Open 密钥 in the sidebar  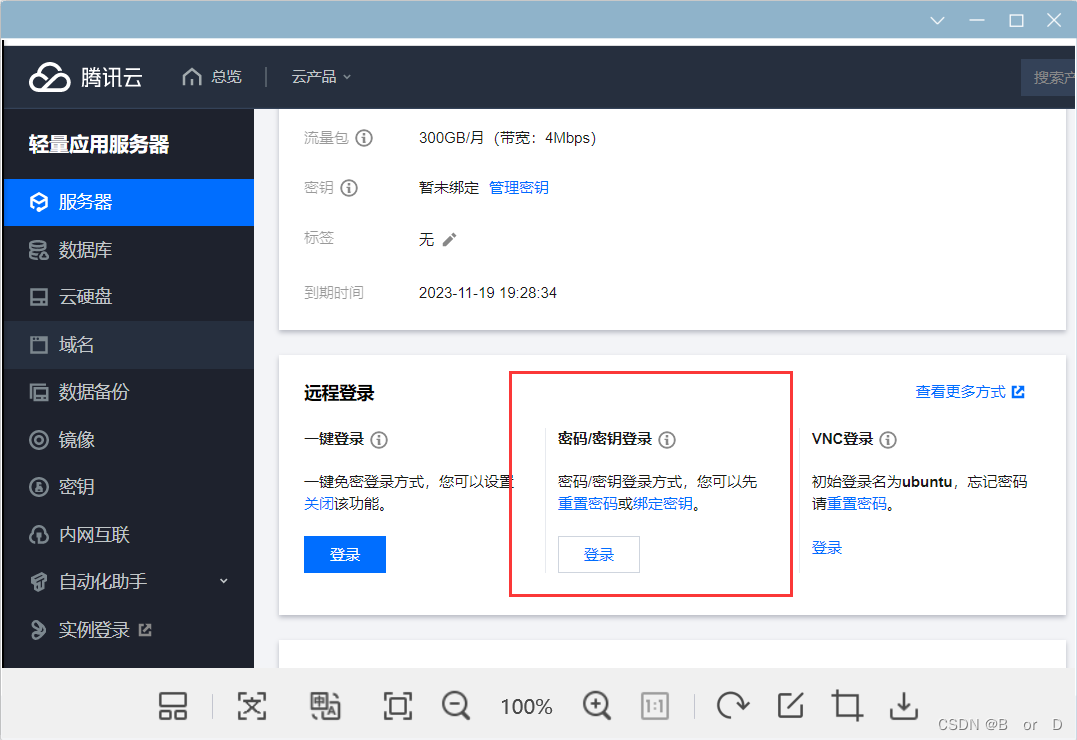(128, 487)
